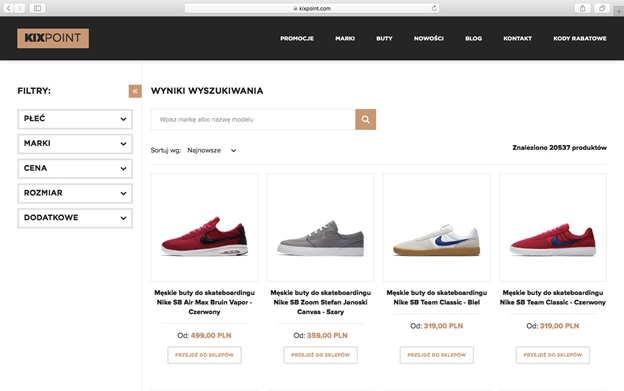The image size is (624, 391).
Task: Click the Safari back arrow
Action: (x=8, y=8)
